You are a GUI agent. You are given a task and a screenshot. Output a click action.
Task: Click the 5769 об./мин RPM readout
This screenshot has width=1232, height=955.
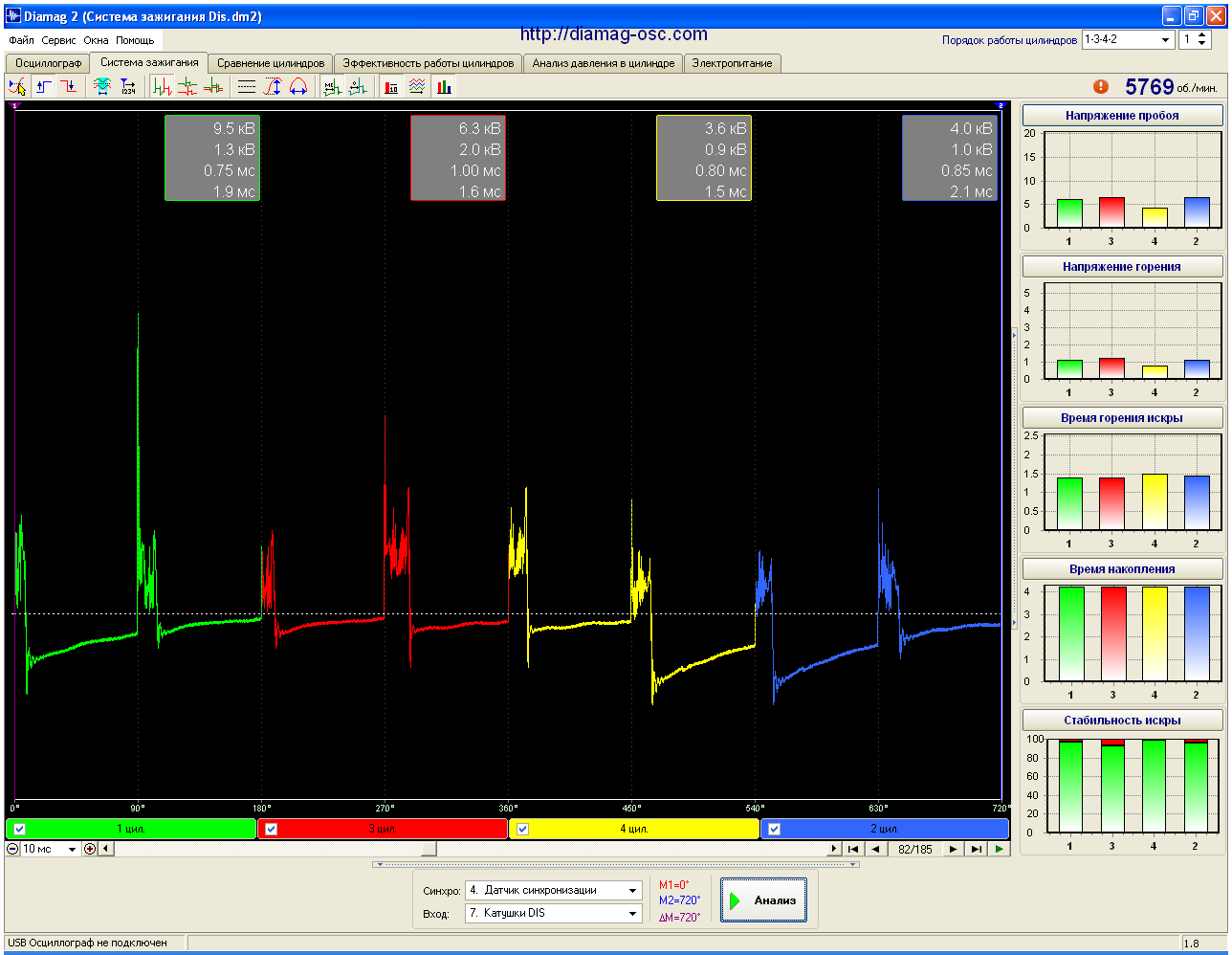(1170, 87)
